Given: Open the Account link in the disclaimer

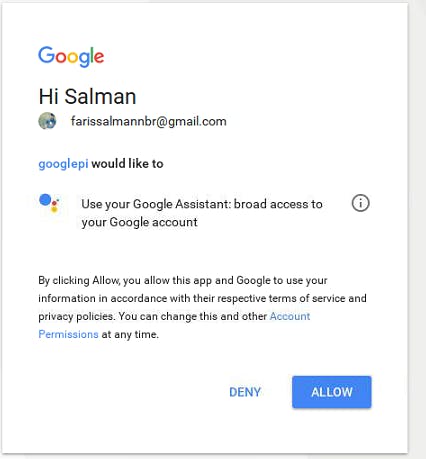Looking at the screenshot, I should point(290,316).
